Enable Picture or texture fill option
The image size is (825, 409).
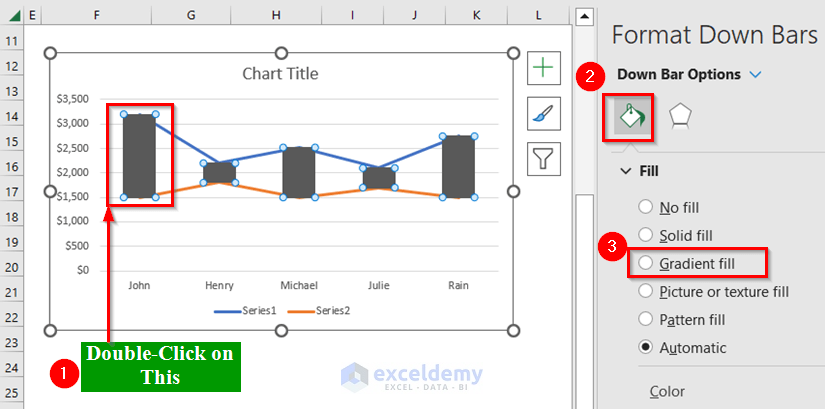coord(646,291)
